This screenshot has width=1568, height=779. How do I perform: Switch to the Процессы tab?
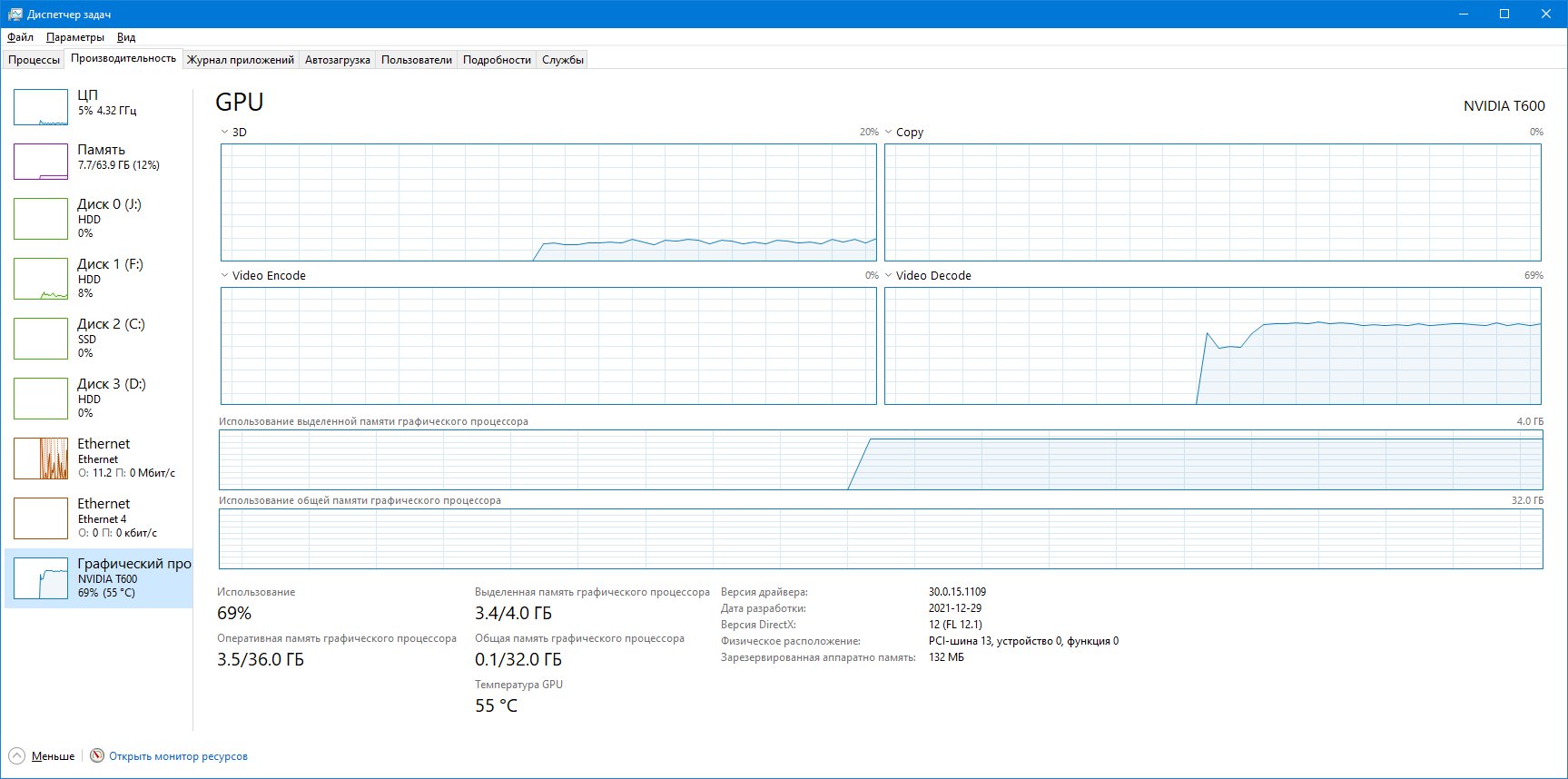coord(35,60)
